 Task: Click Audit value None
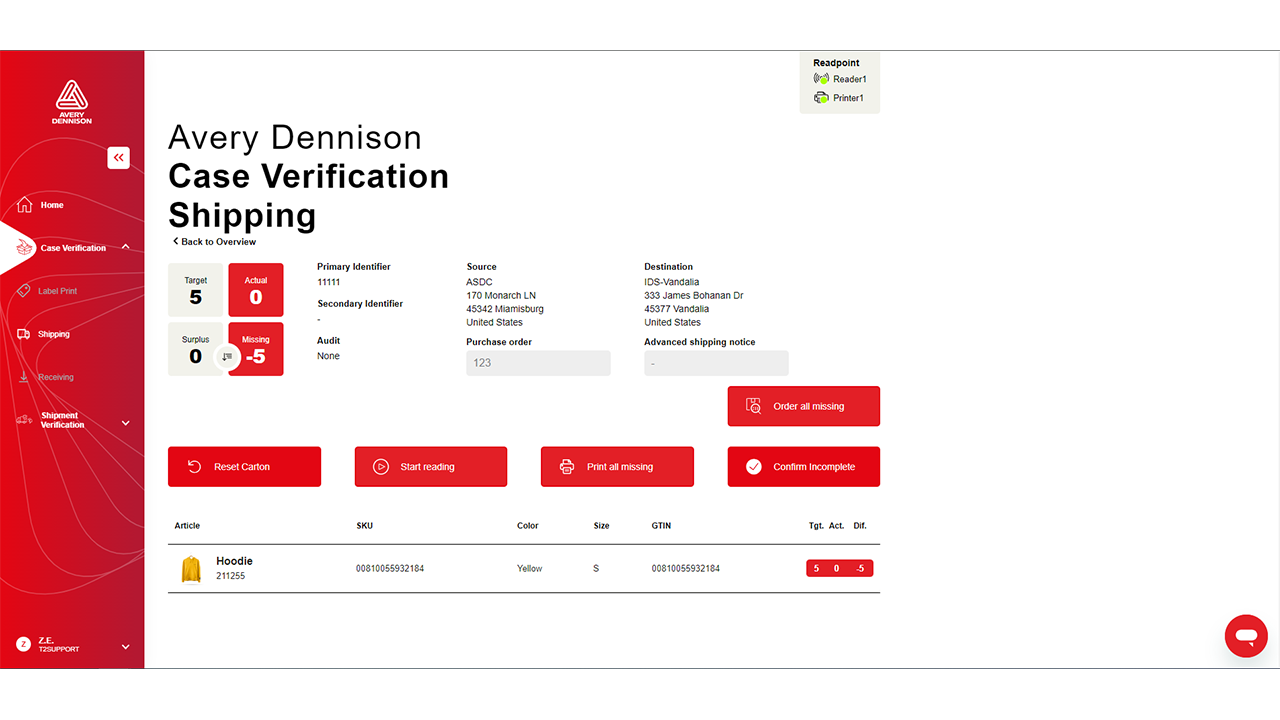[x=328, y=356]
